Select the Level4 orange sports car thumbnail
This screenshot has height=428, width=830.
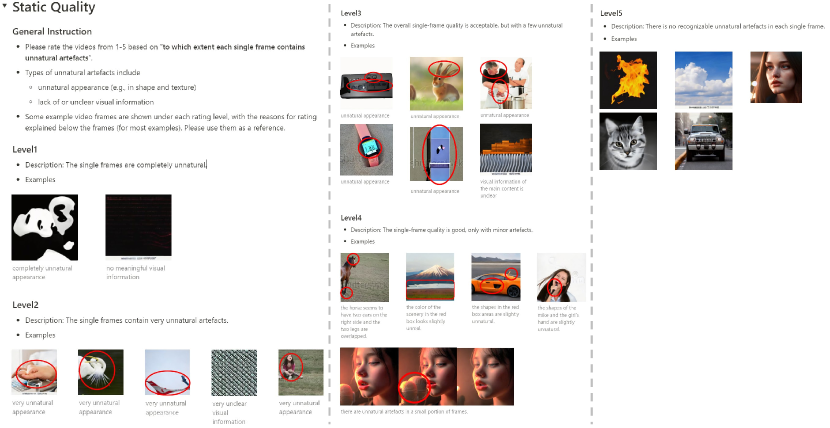coord(496,277)
